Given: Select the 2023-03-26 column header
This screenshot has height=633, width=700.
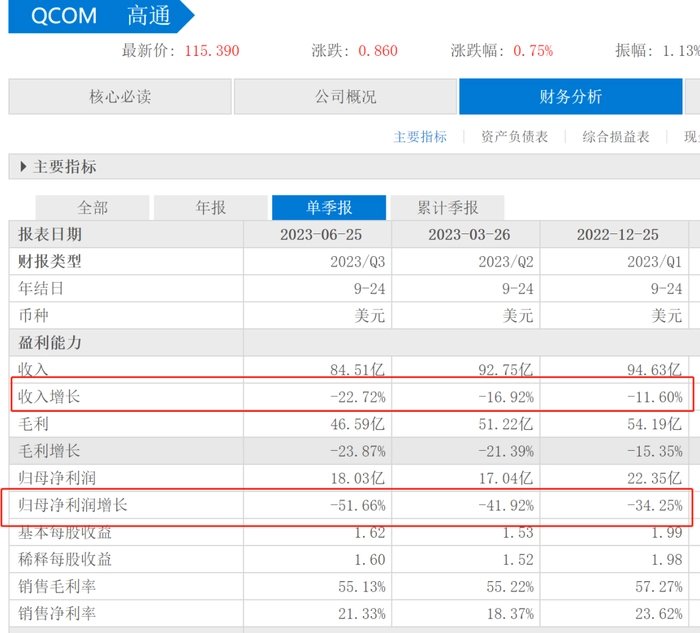Looking at the screenshot, I should (468, 235).
